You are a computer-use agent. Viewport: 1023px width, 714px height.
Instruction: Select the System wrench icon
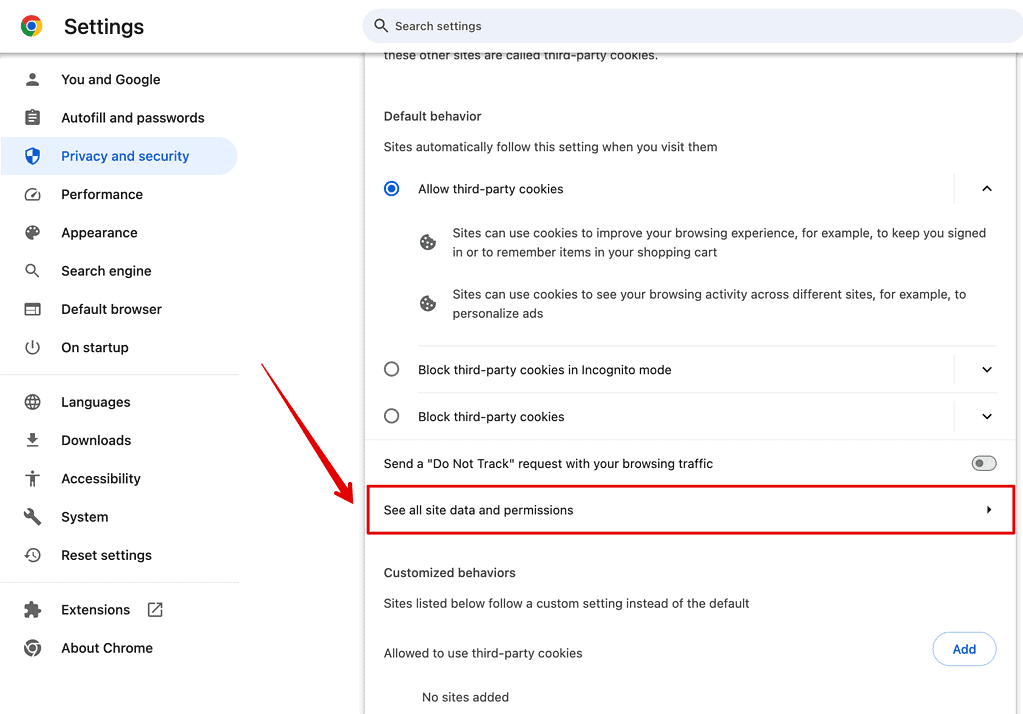[x=32, y=517]
